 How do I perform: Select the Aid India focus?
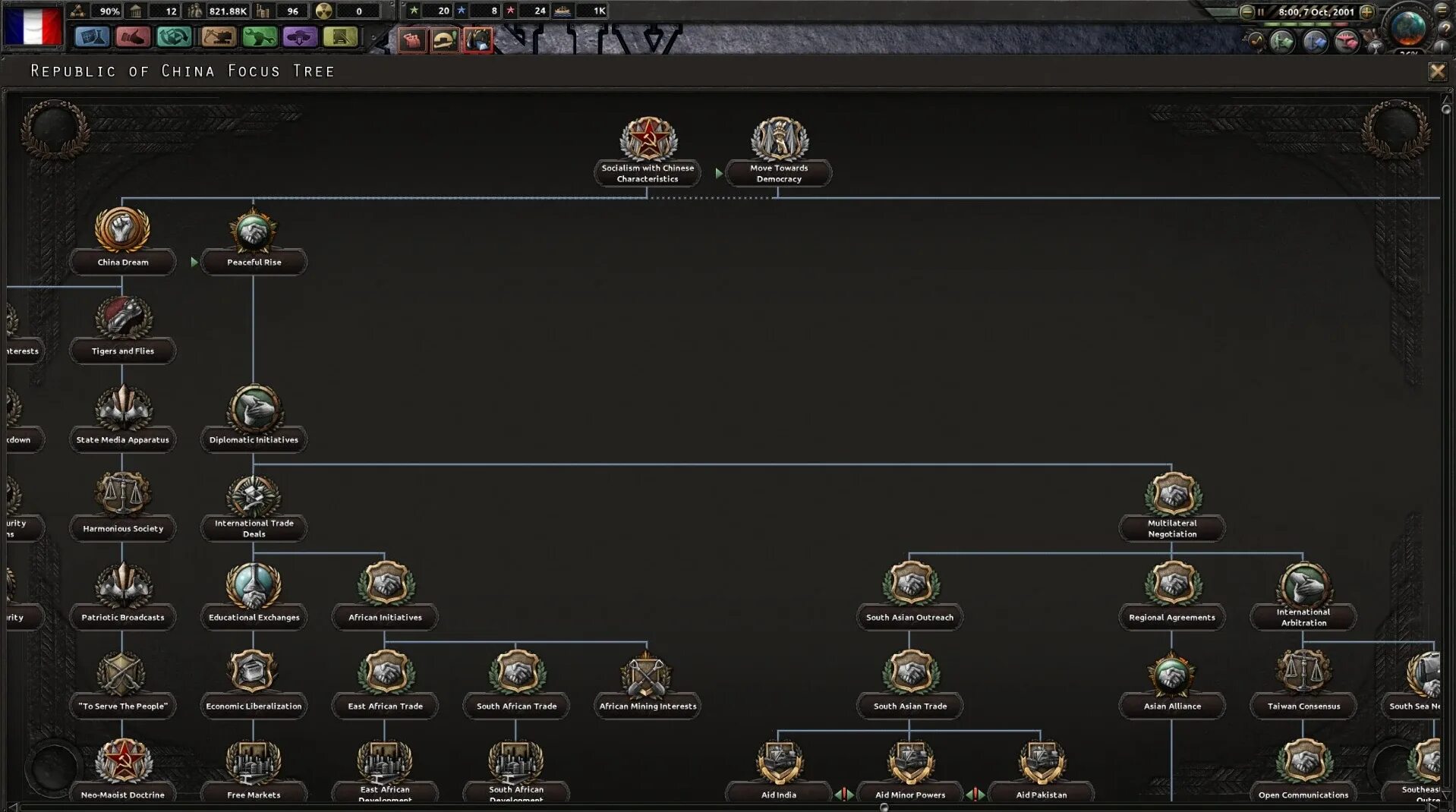pos(779,771)
